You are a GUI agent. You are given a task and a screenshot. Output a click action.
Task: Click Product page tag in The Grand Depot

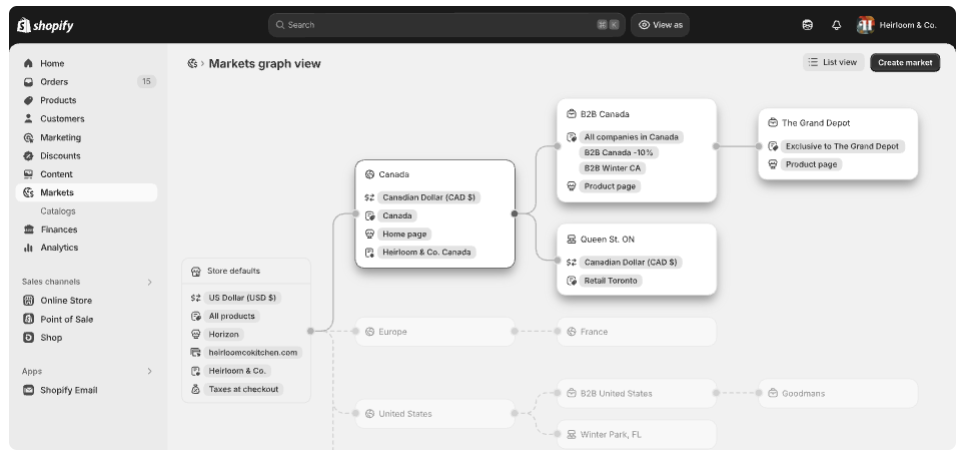812,165
